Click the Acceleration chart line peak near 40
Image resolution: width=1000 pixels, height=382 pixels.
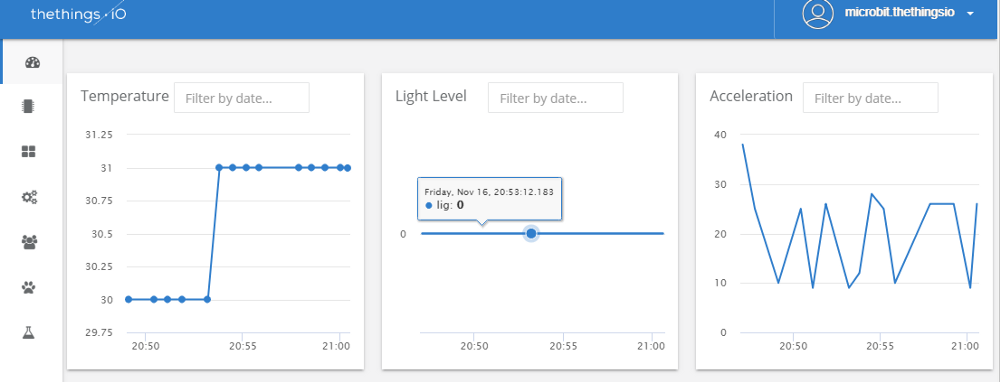coord(743,145)
